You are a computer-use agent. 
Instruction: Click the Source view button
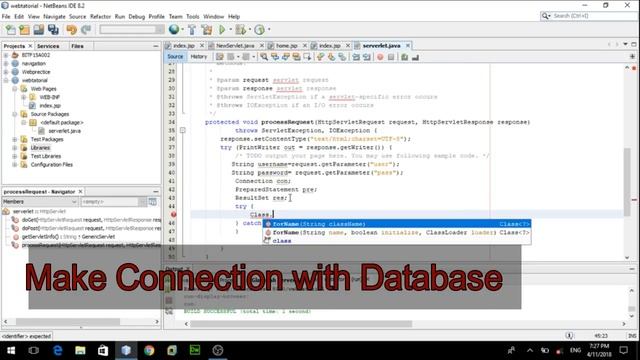(x=175, y=57)
